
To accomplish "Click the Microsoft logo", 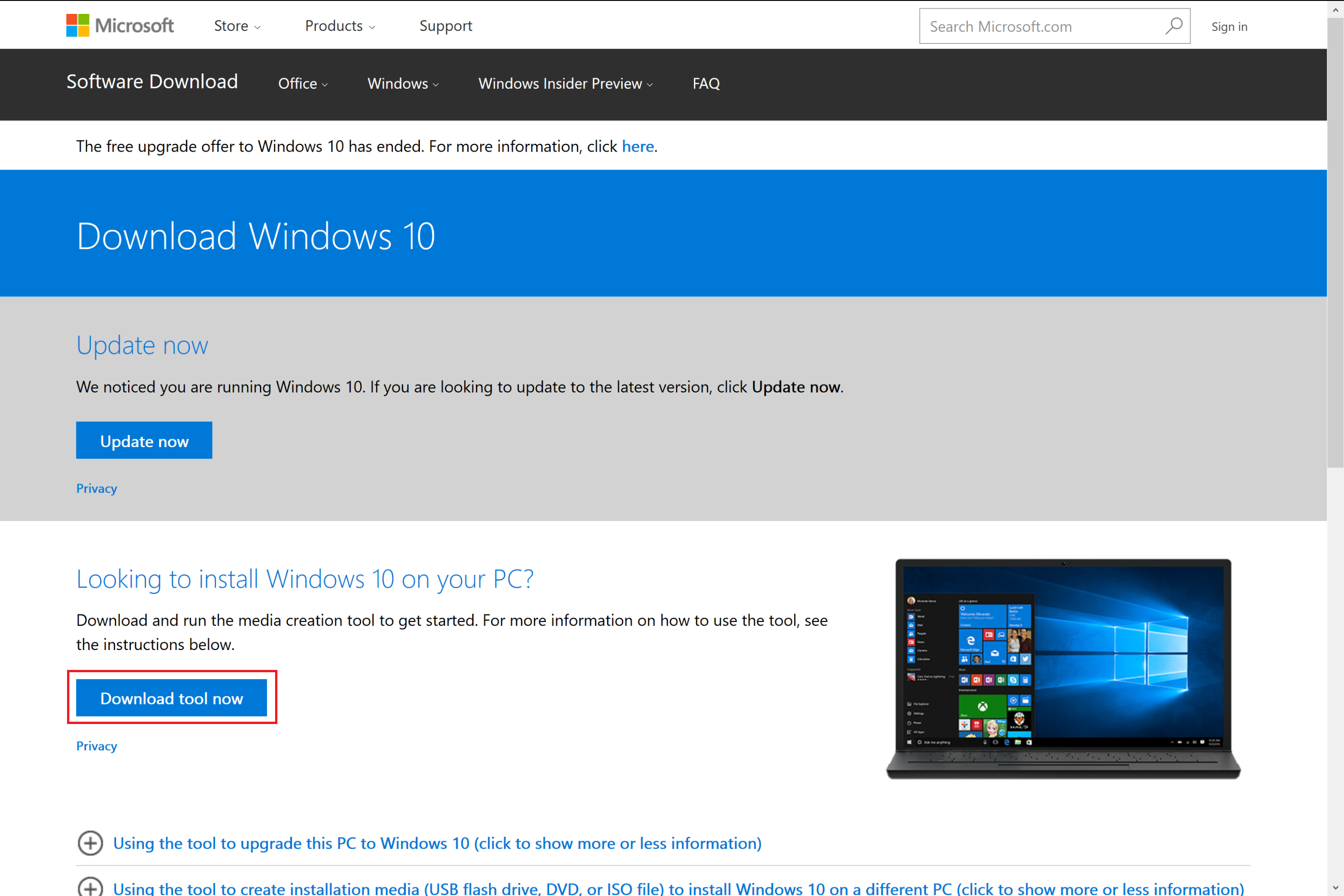I will click(x=120, y=26).
